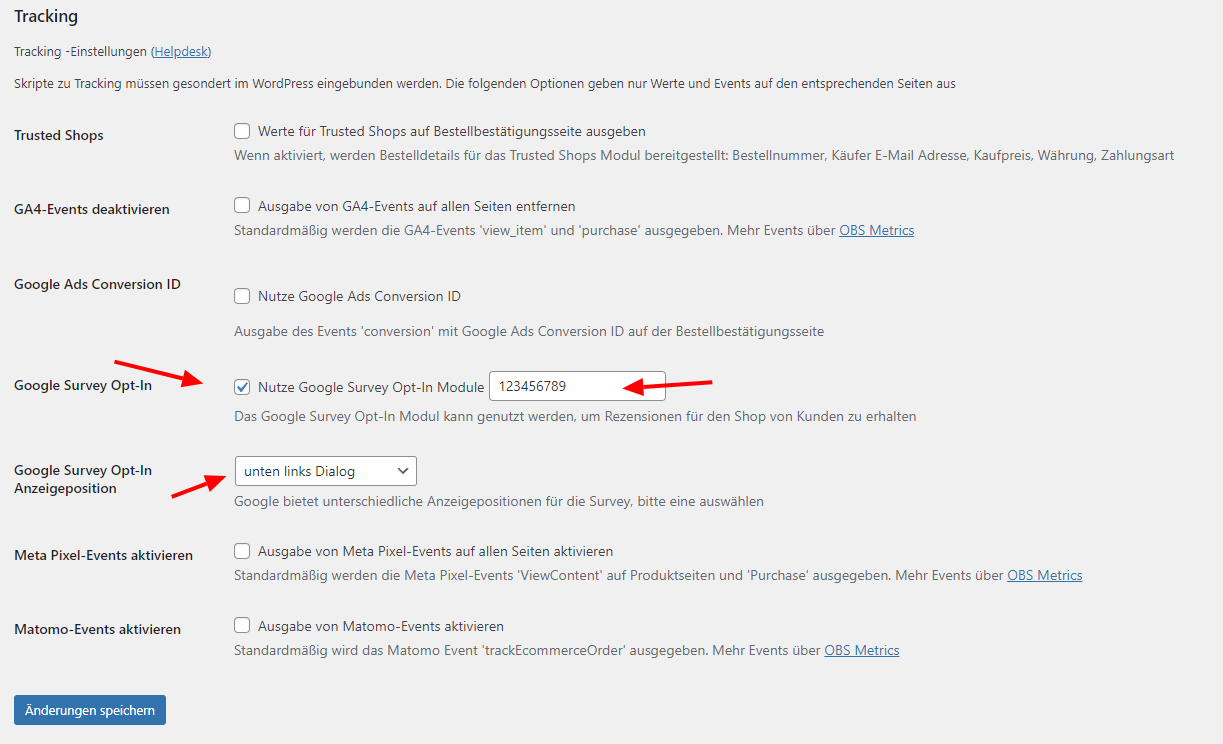The height and width of the screenshot is (744, 1223).
Task: Click text 'Ausgabe von Matomo-Events aktivieren'
Action: [381, 626]
